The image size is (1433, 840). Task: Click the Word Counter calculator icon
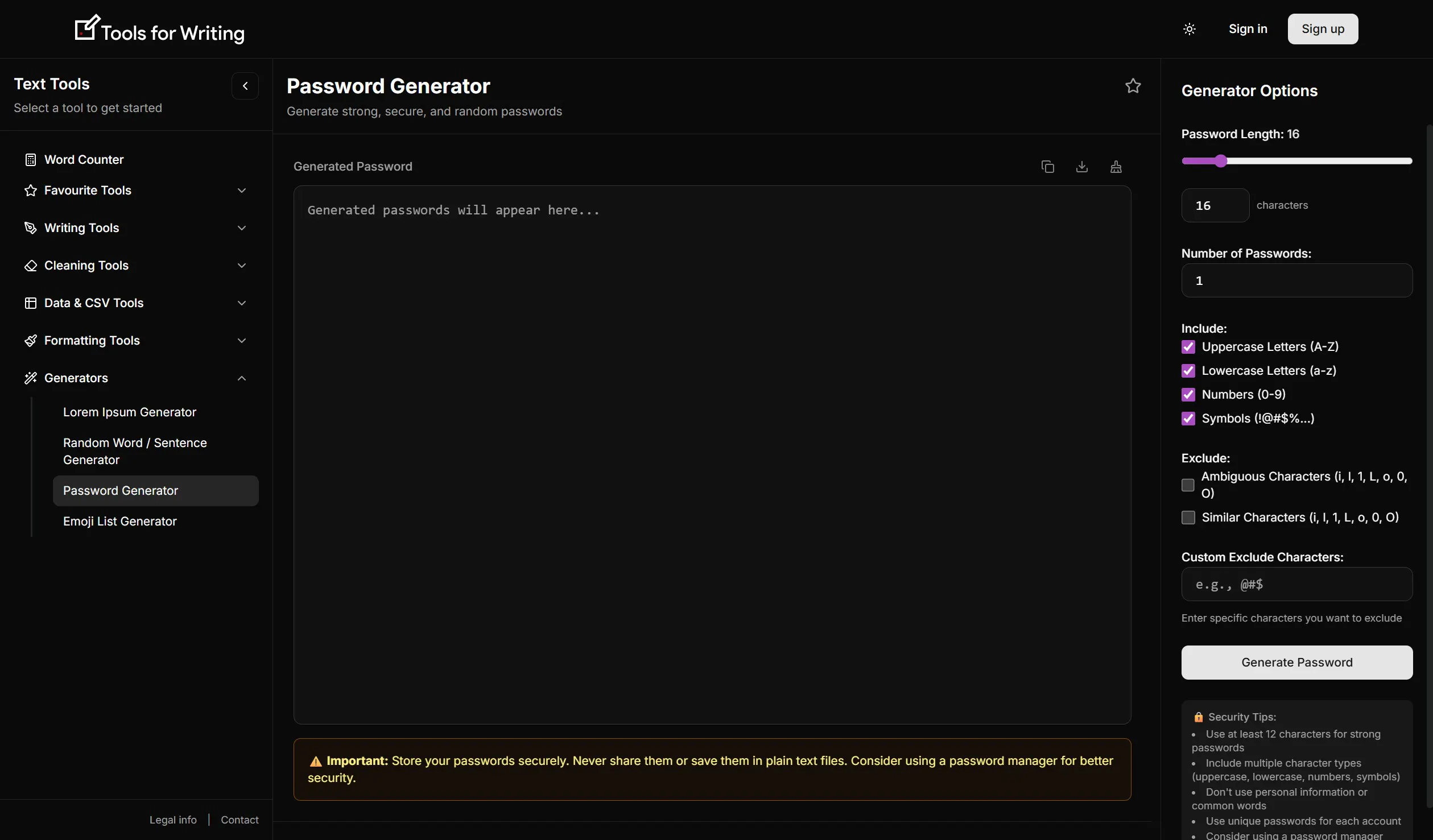coord(31,160)
